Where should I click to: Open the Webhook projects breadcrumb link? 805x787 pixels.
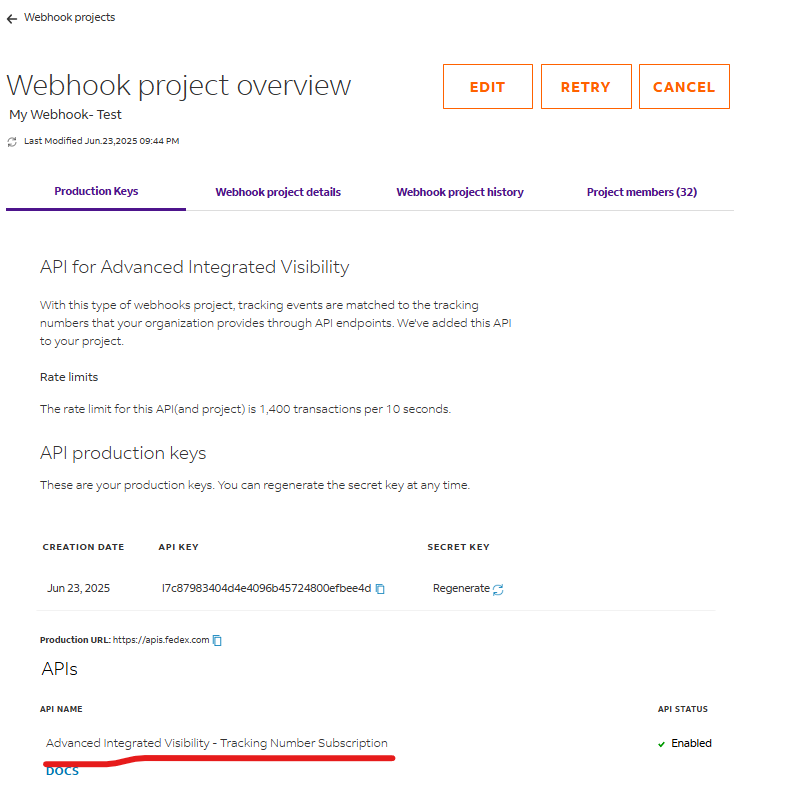pos(69,17)
